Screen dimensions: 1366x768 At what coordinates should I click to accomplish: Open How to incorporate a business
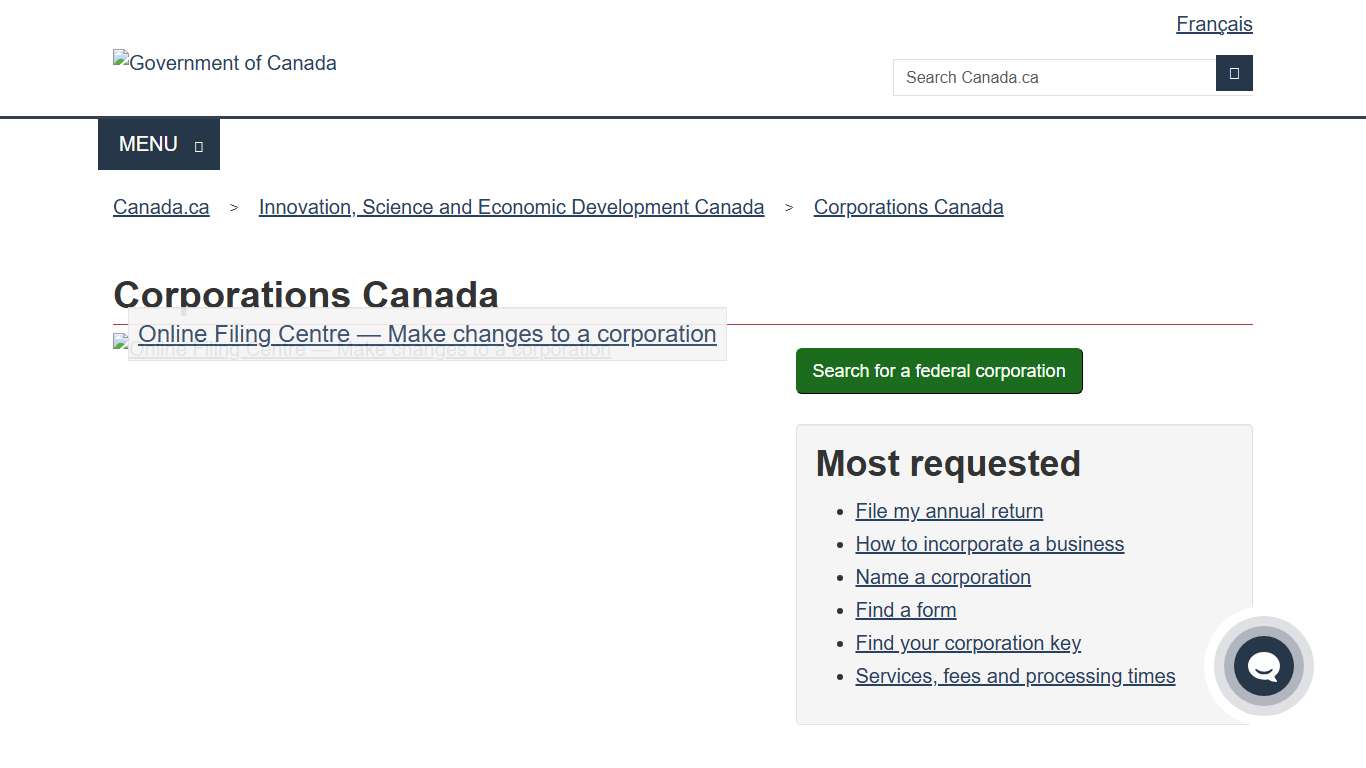[x=989, y=544]
